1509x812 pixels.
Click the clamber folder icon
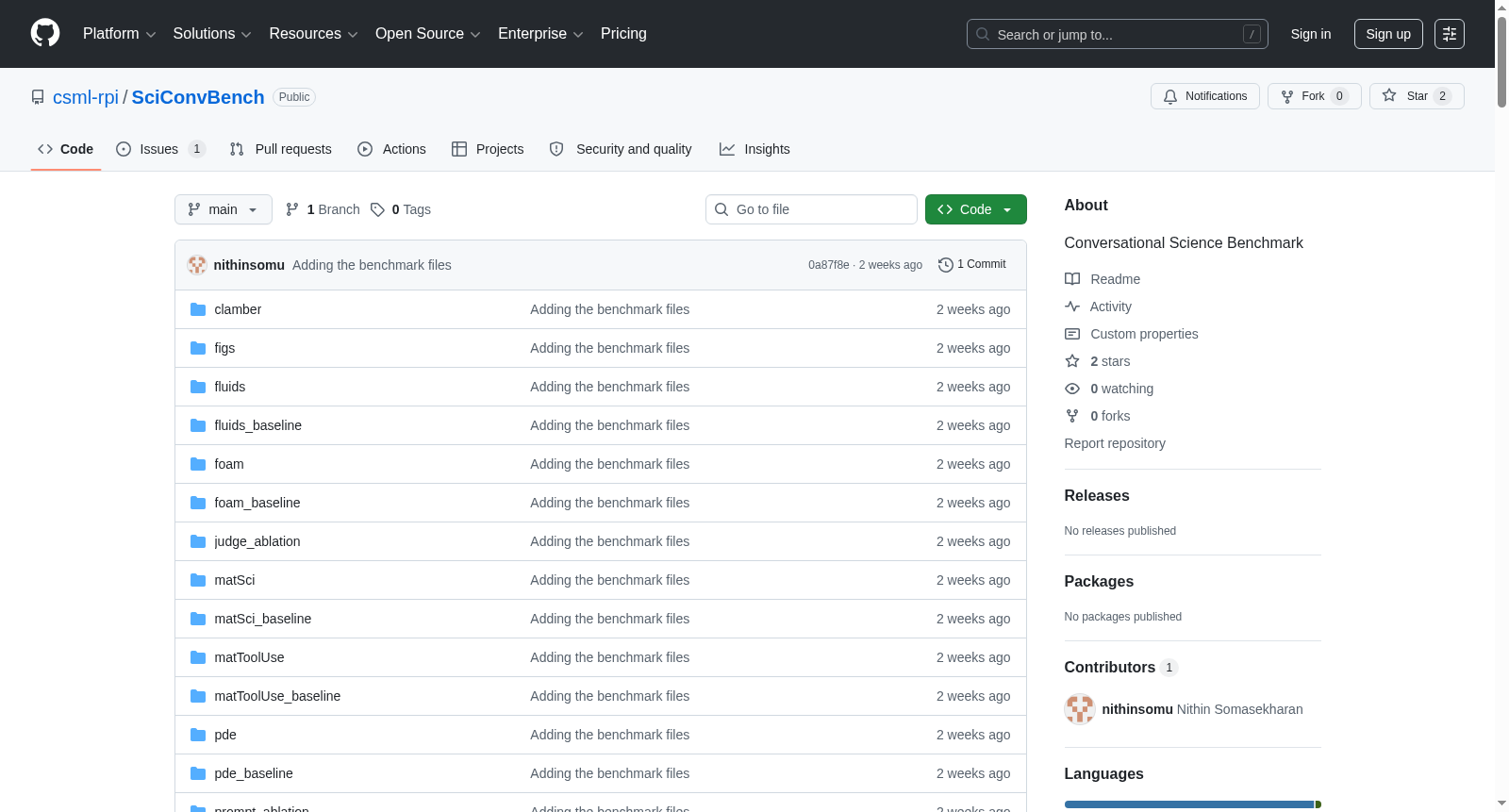tap(198, 309)
